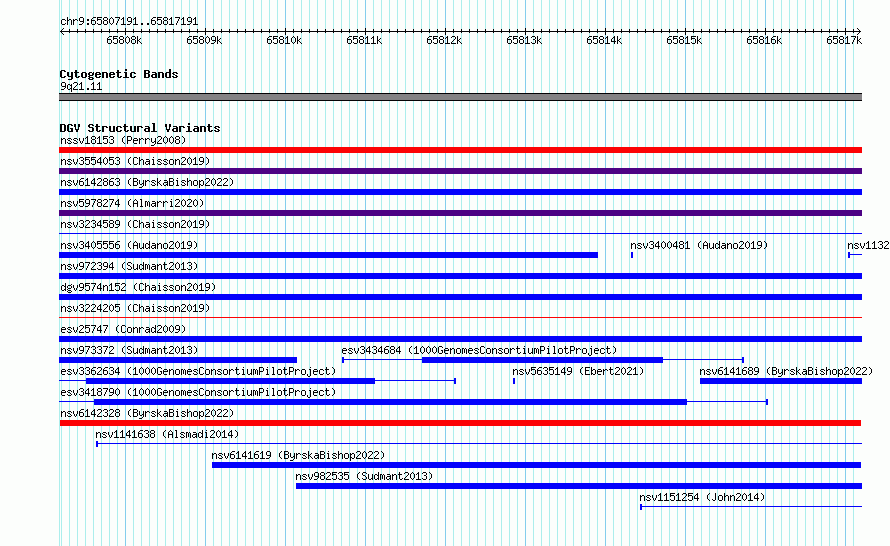Select the red nssv18153 variant bar
890x546 pixels.
(460, 150)
